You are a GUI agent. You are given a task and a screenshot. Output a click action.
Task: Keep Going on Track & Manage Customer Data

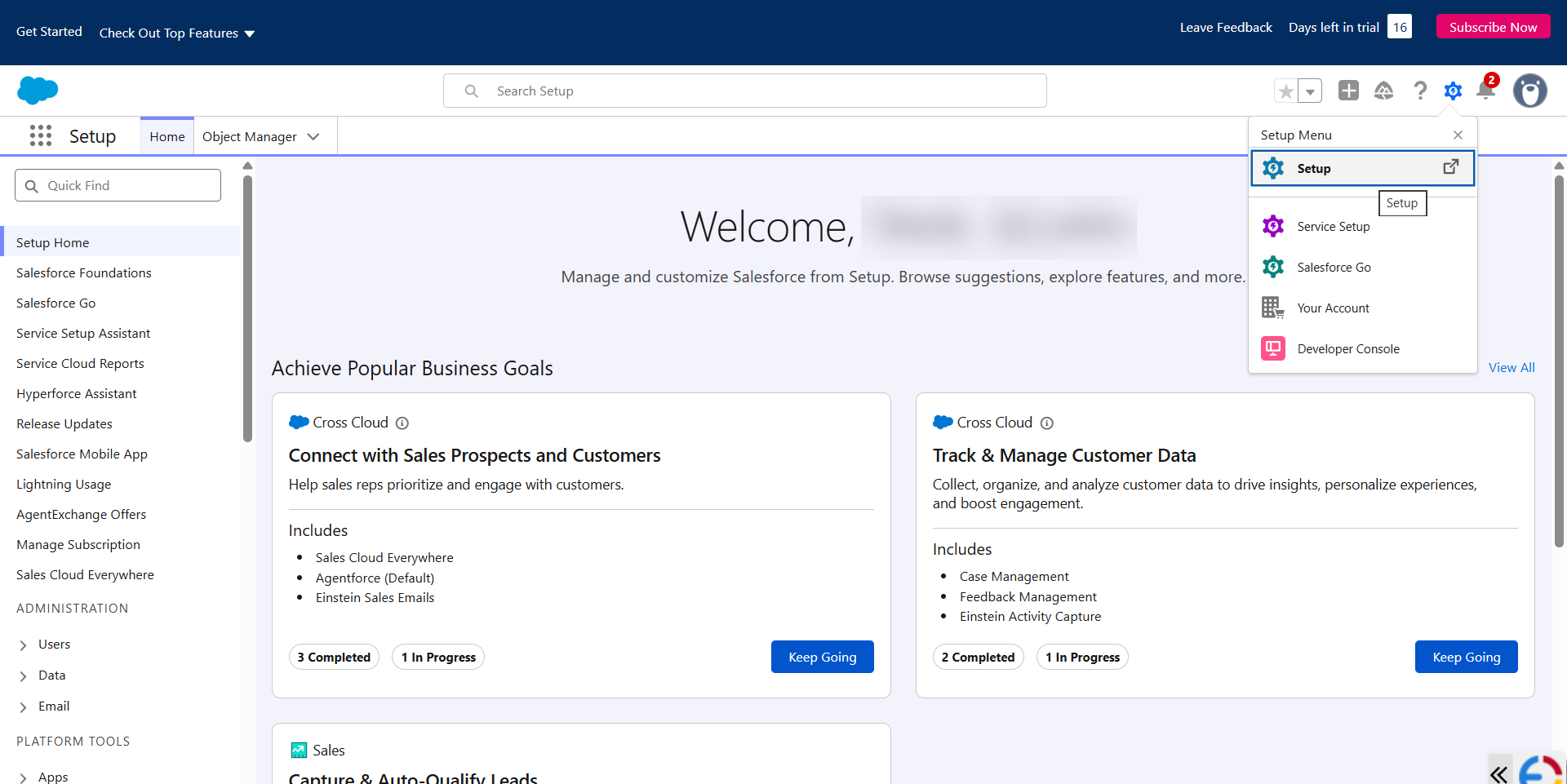coord(1467,657)
